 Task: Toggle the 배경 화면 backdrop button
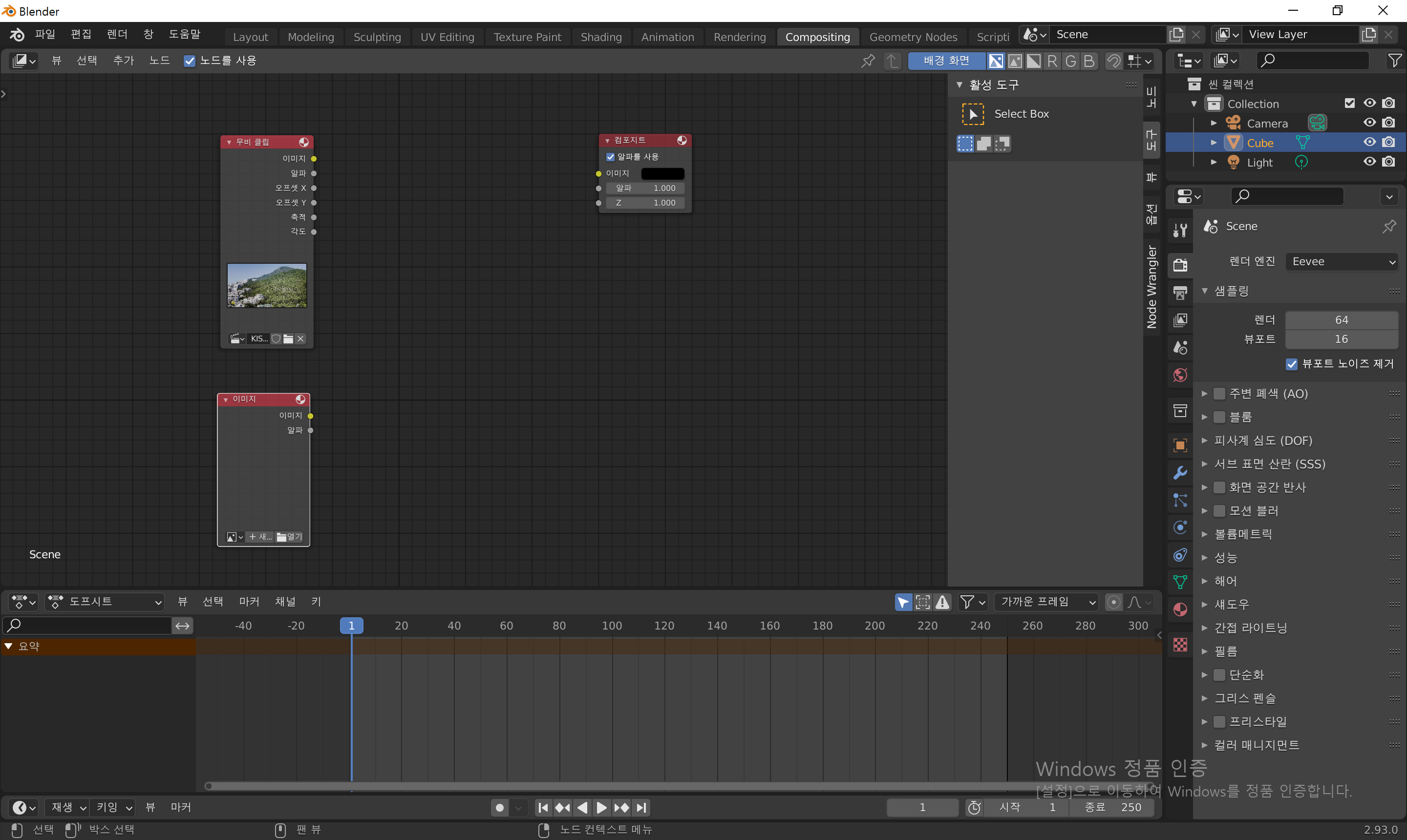(946, 61)
